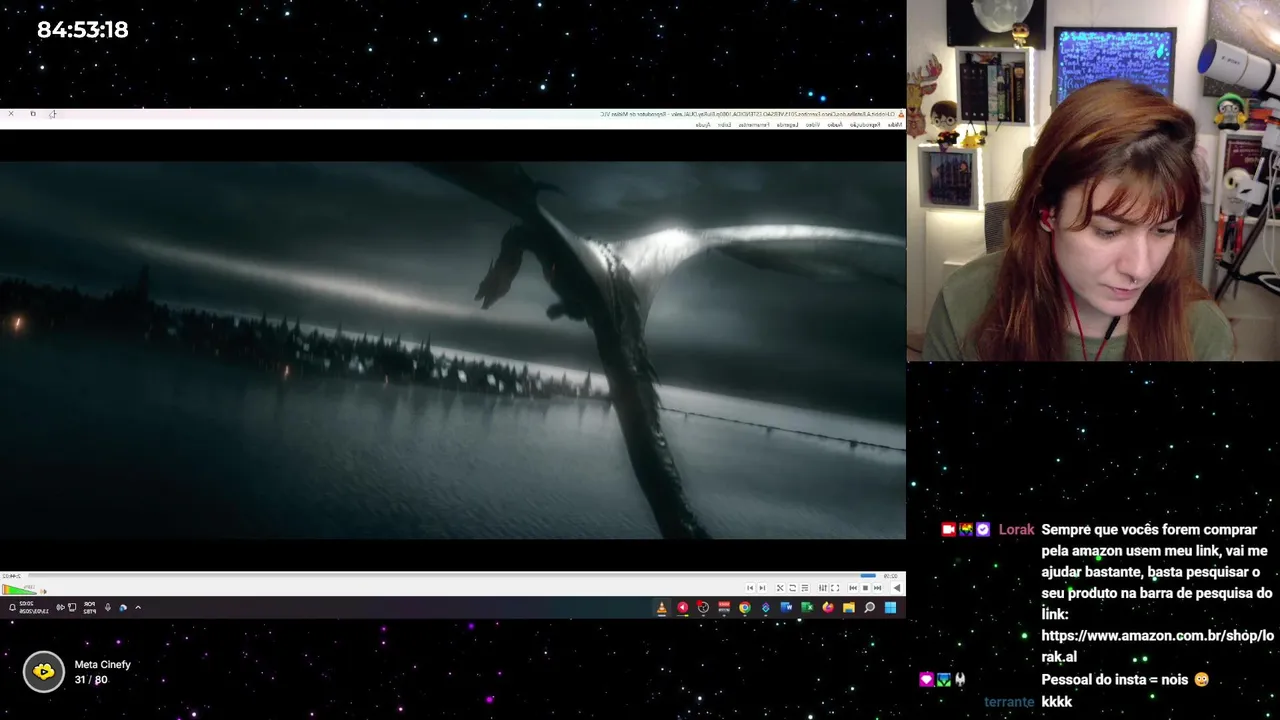The height and width of the screenshot is (720, 1280).
Task: Open File Explorer from the taskbar
Action: (x=849, y=607)
